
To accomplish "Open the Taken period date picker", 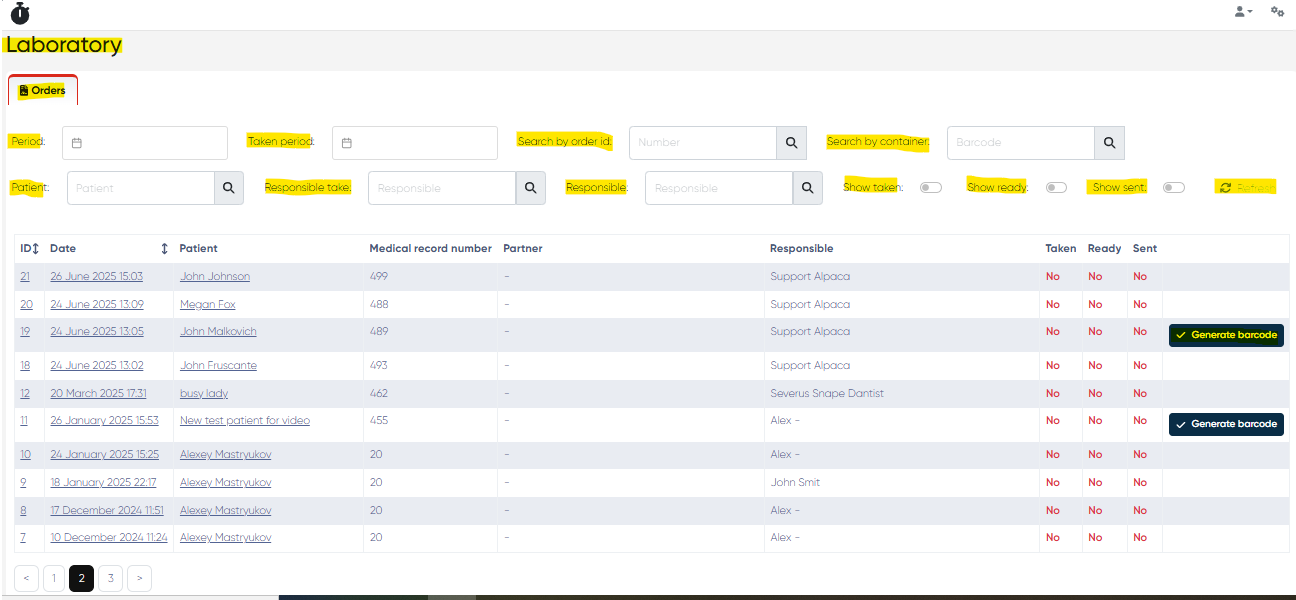I will tap(415, 143).
